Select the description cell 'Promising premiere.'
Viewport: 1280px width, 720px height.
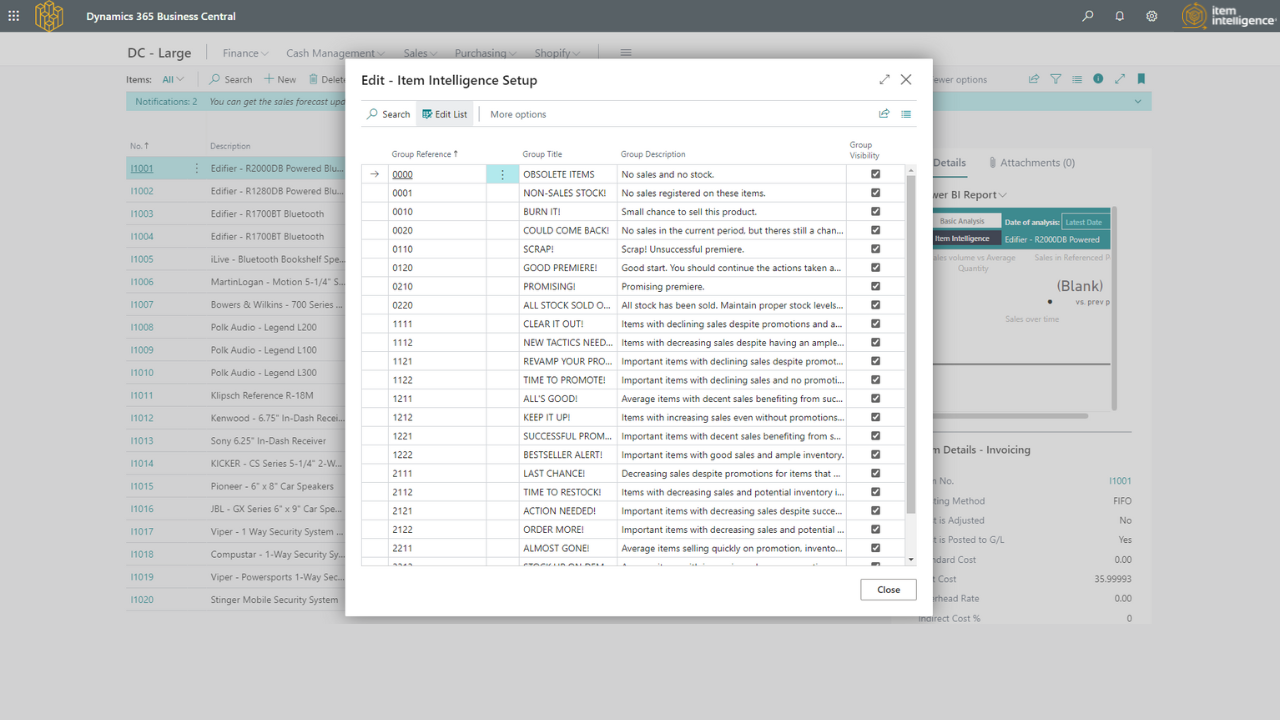click(x=731, y=287)
